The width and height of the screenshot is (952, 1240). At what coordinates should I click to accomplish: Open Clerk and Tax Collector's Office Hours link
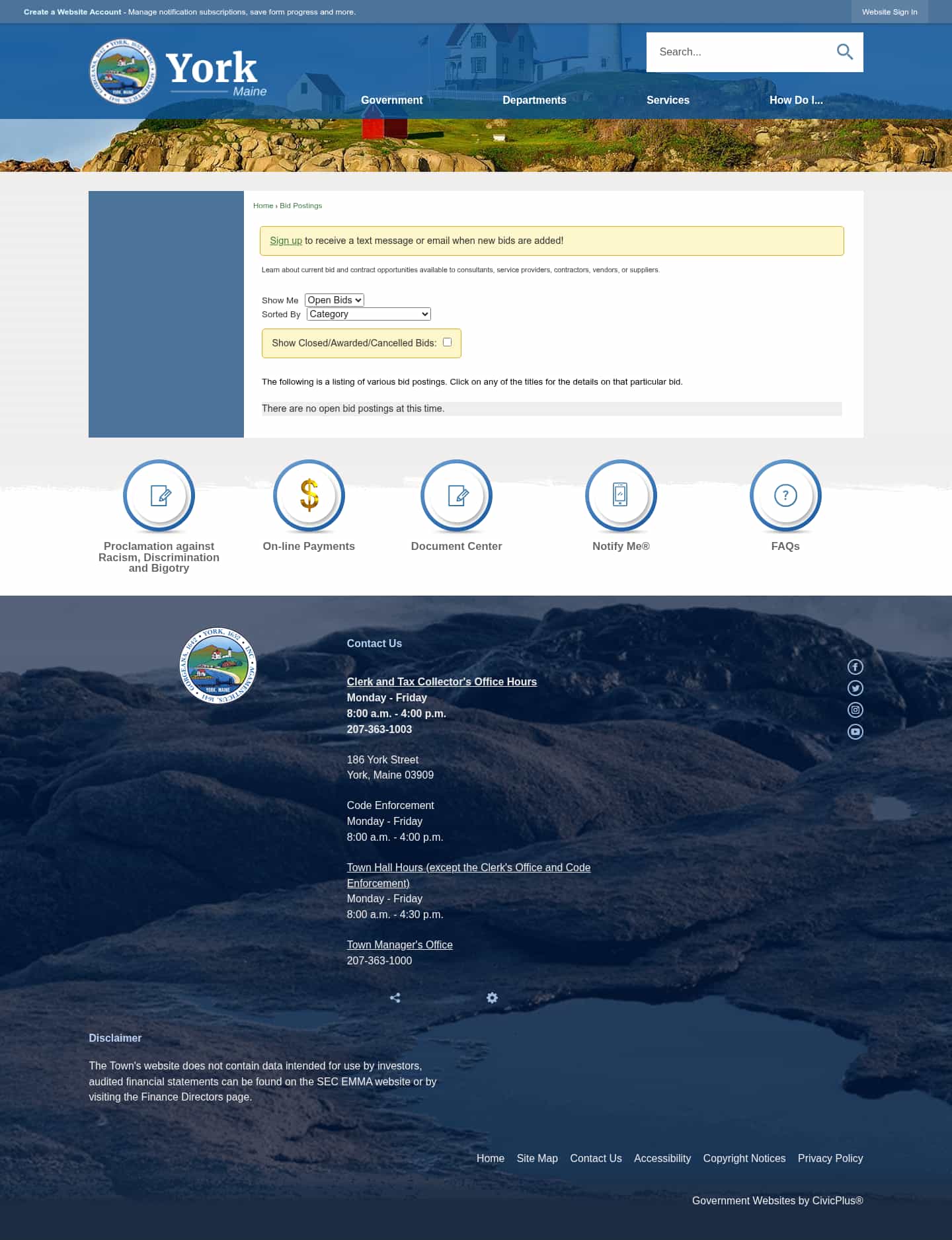coord(442,681)
